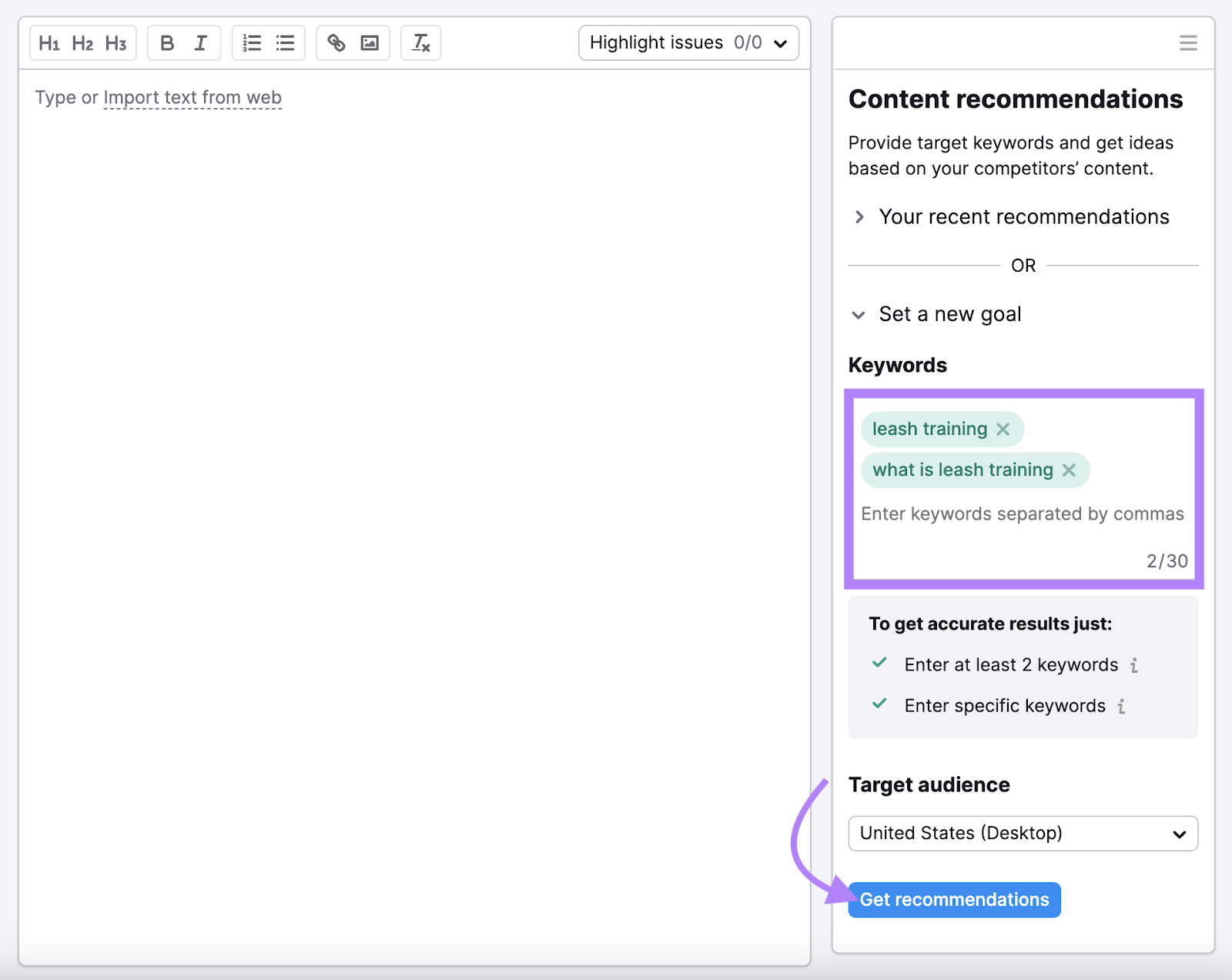Screen dimensions: 1232x980
Task: Apply Heading 2 formatting
Action: (x=82, y=43)
